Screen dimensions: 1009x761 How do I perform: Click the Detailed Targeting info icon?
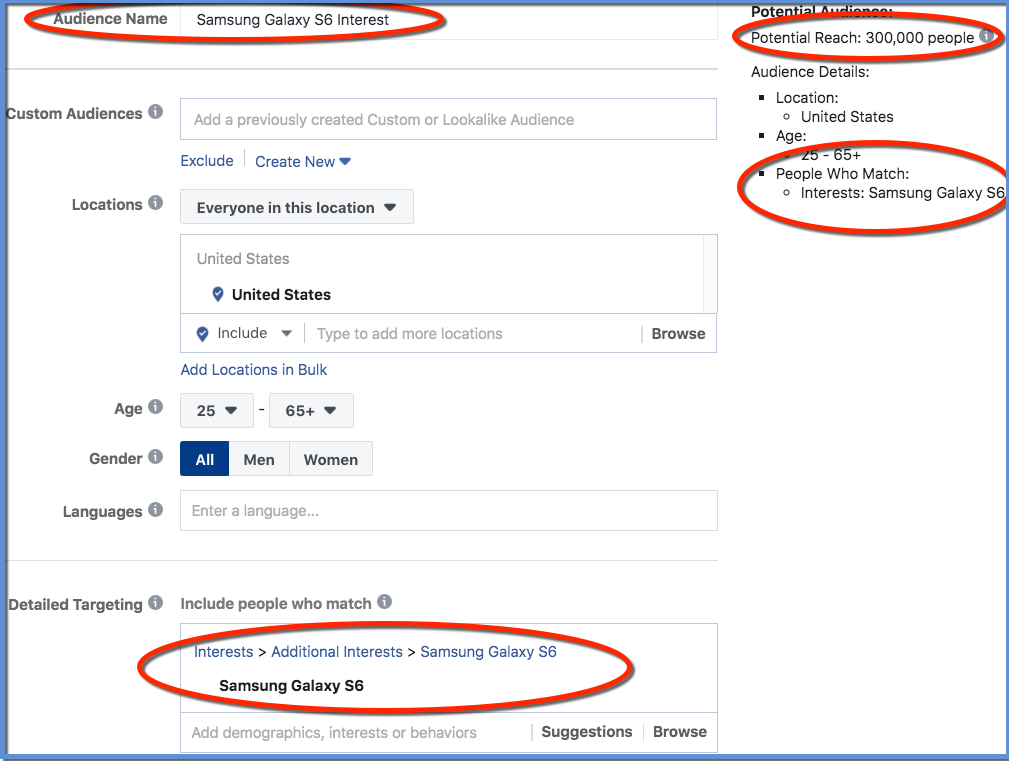tap(155, 603)
